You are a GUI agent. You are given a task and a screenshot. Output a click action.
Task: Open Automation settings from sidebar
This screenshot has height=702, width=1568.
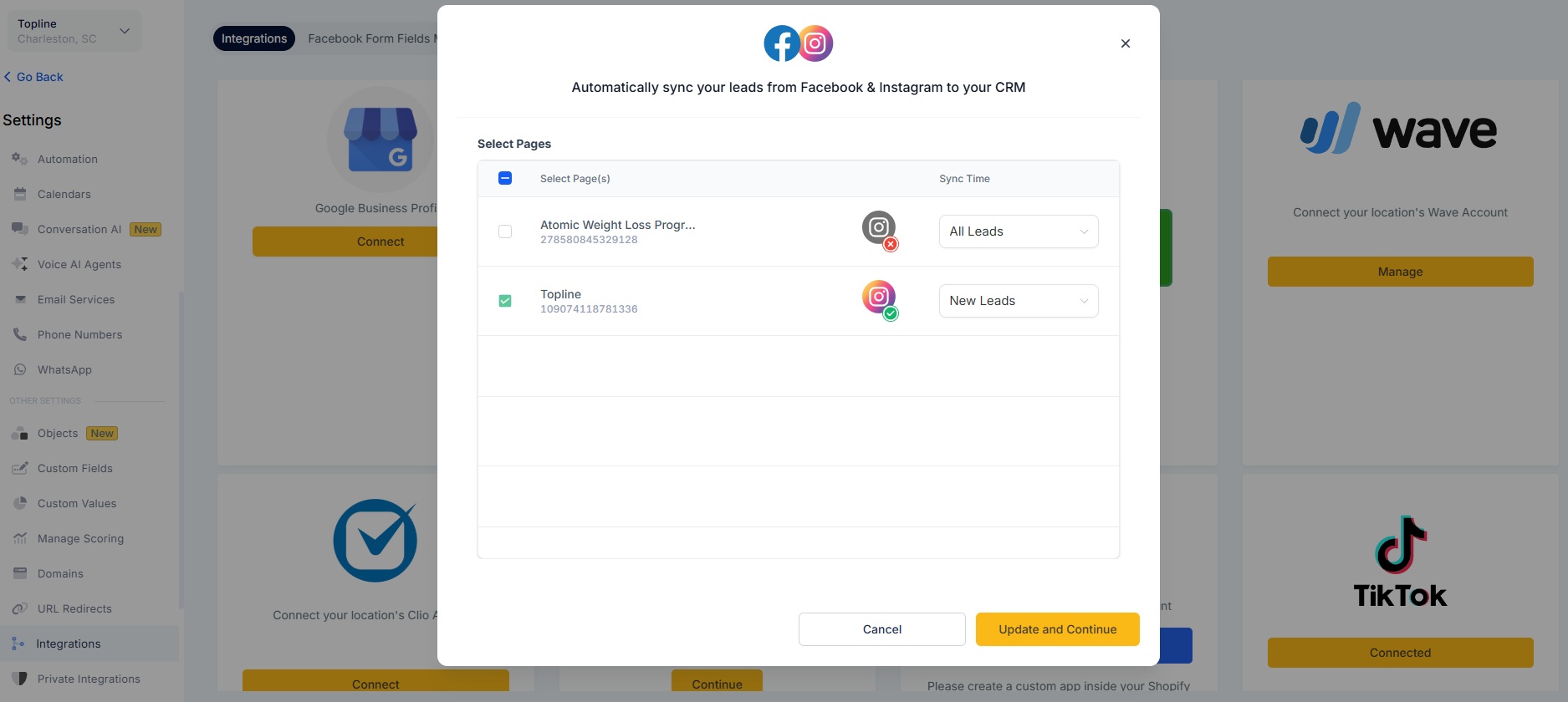[67, 159]
